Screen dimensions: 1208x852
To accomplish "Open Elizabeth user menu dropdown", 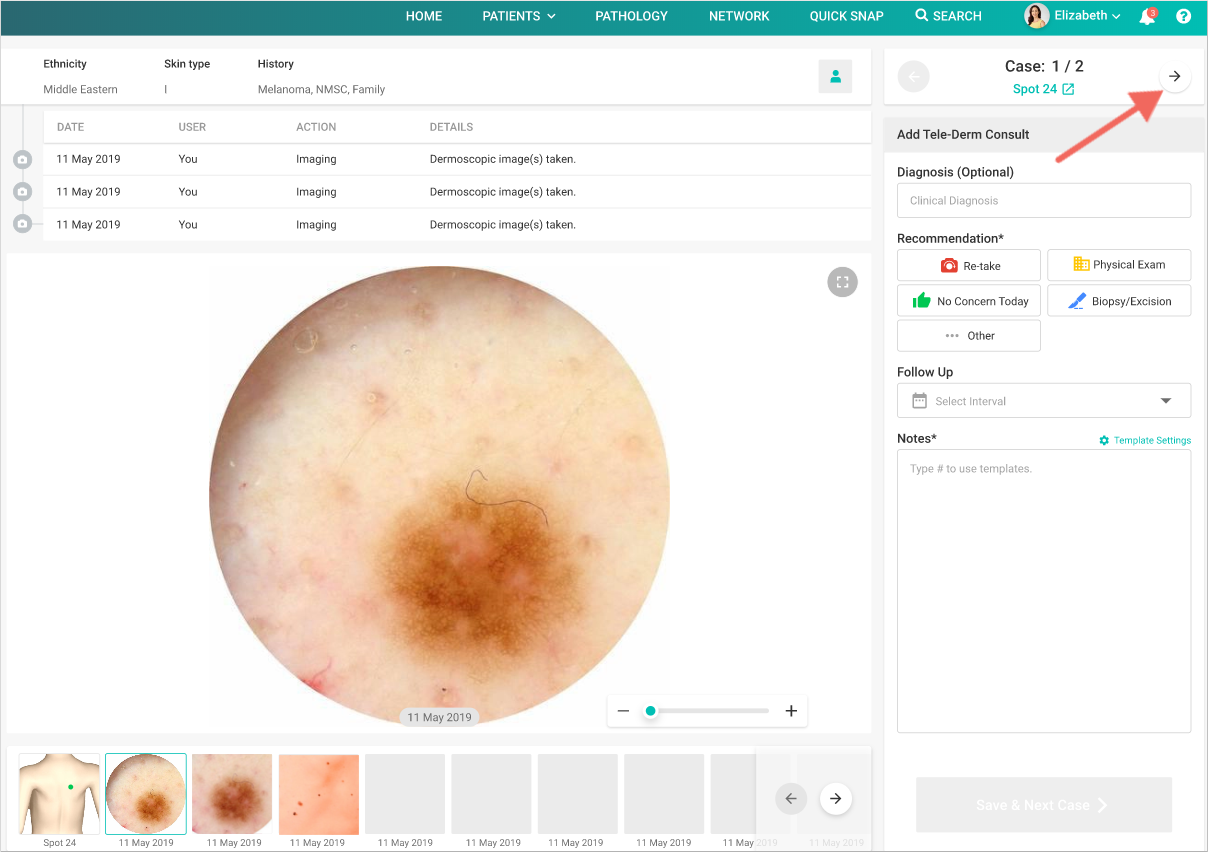I will (1086, 16).
